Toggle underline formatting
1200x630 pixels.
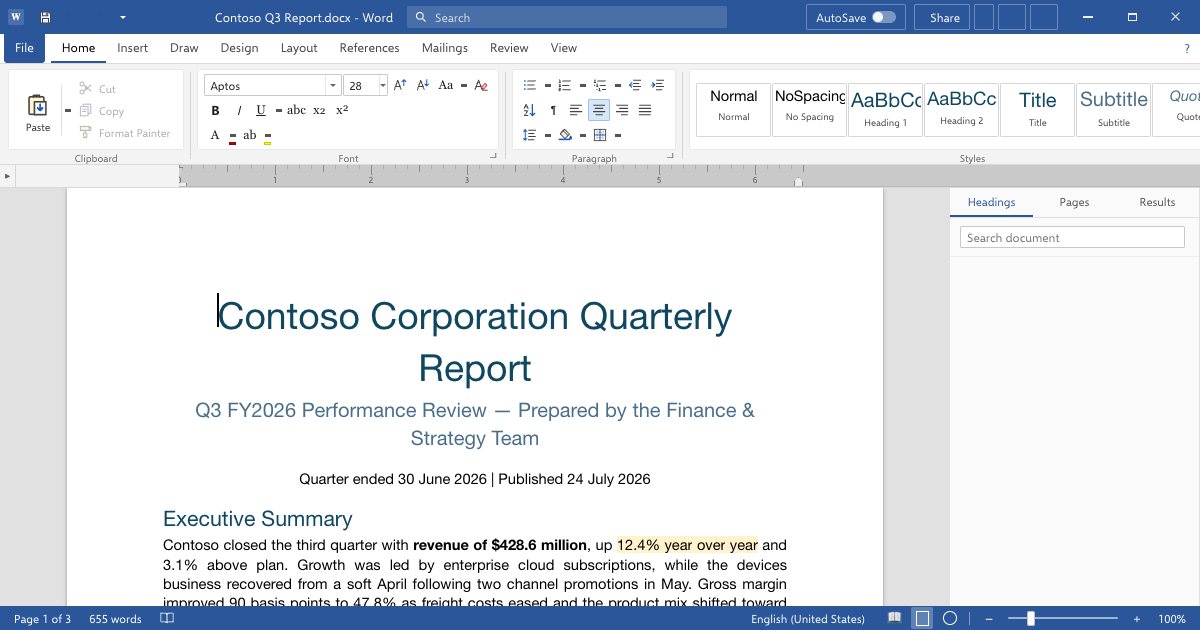(261, 110)
